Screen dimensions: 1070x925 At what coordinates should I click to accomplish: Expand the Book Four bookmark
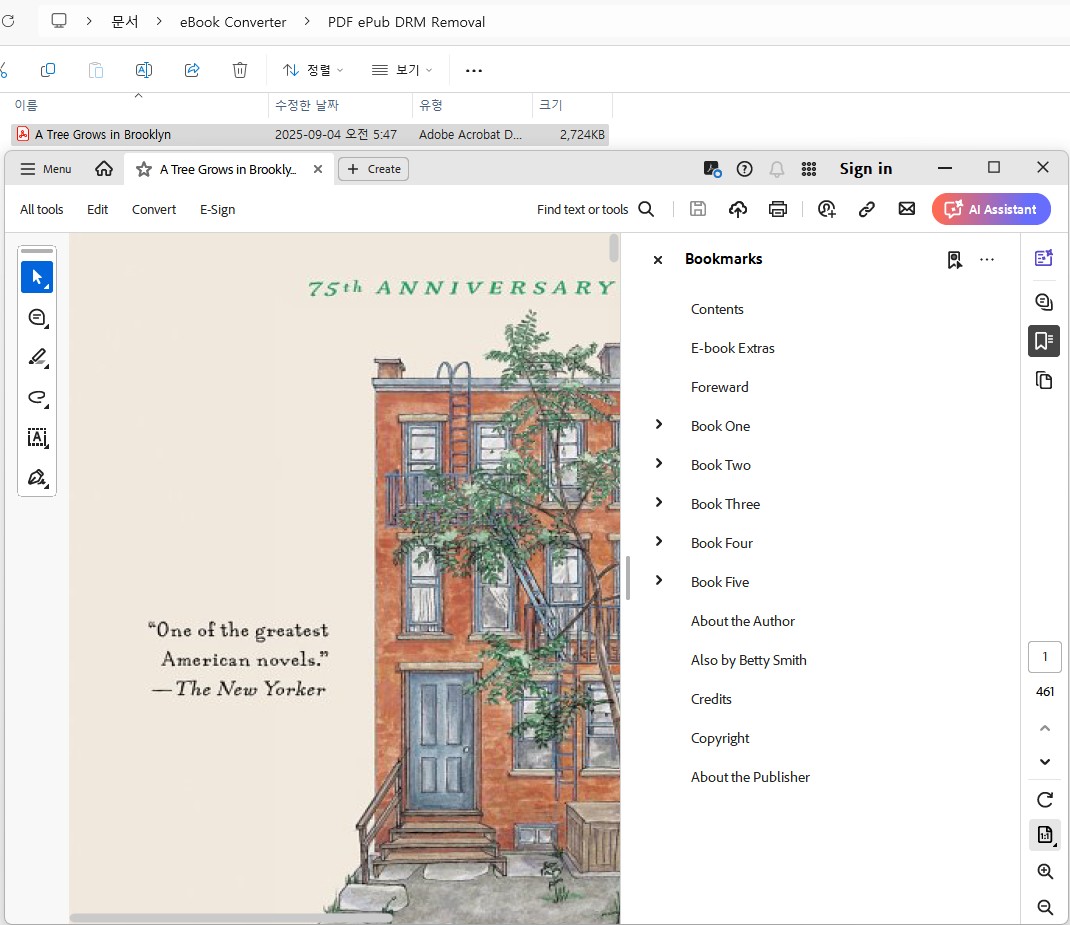659,541
